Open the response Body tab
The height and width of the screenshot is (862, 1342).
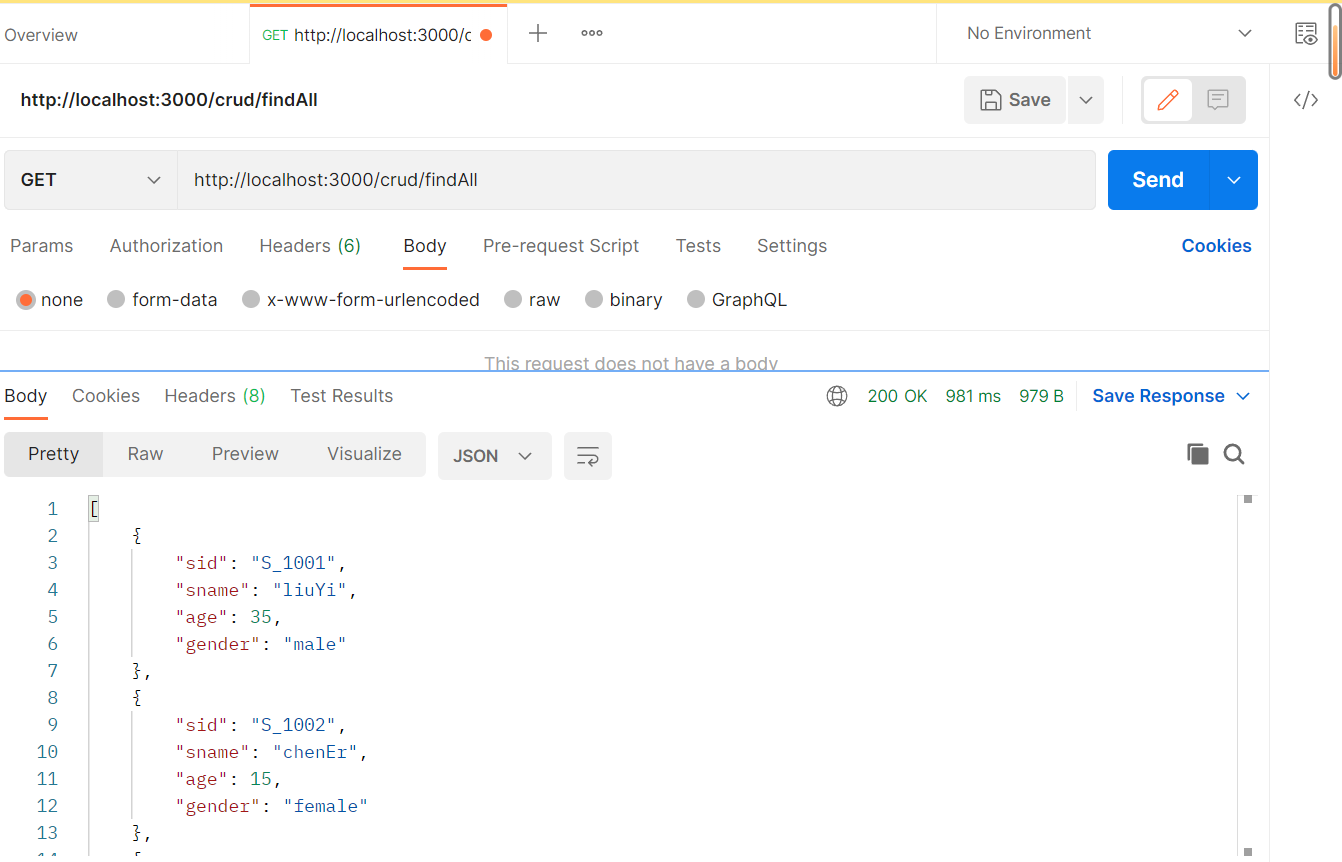pyautogui.click(x=26, y=396)
